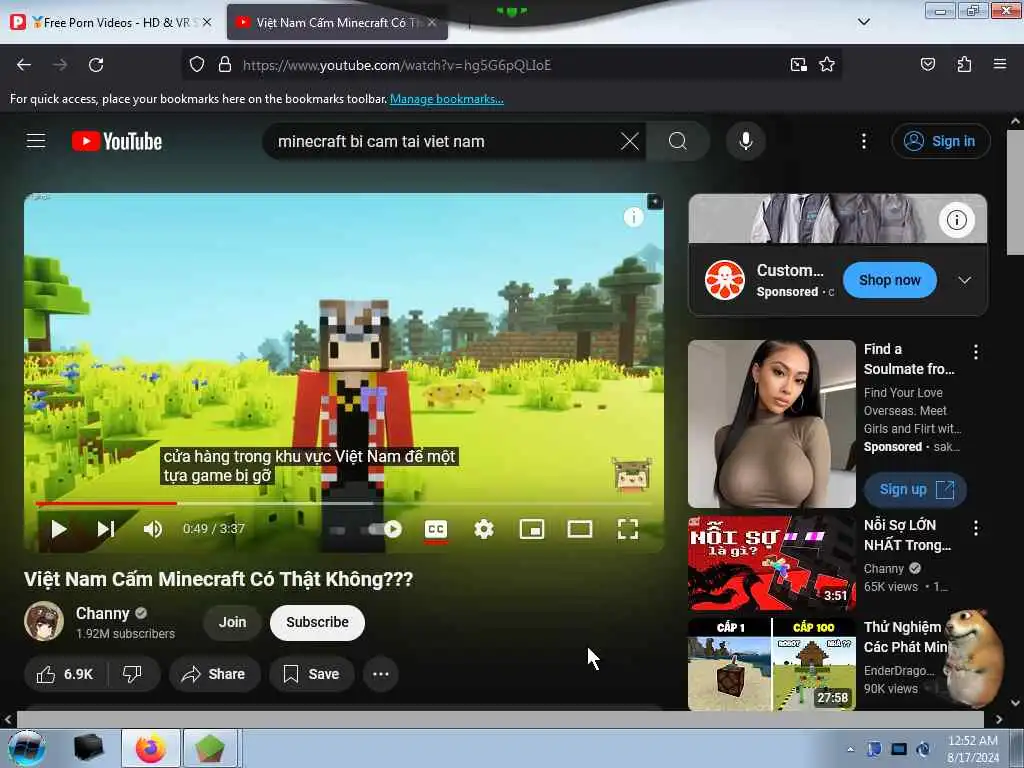Screen dimensions: 1024x768
Task: Open the Firefox extensions puzzle icon
Action: click(x=964, y=65)
